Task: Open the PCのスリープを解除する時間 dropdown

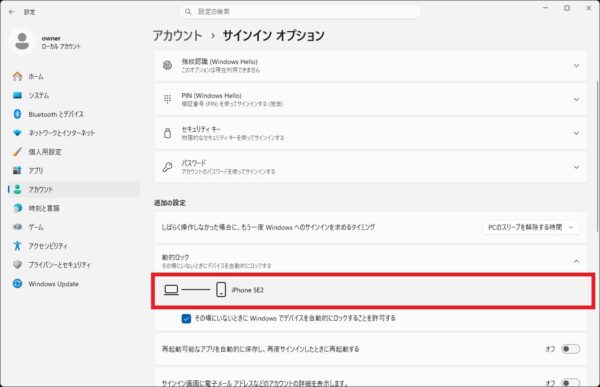Action: [531, 227]
